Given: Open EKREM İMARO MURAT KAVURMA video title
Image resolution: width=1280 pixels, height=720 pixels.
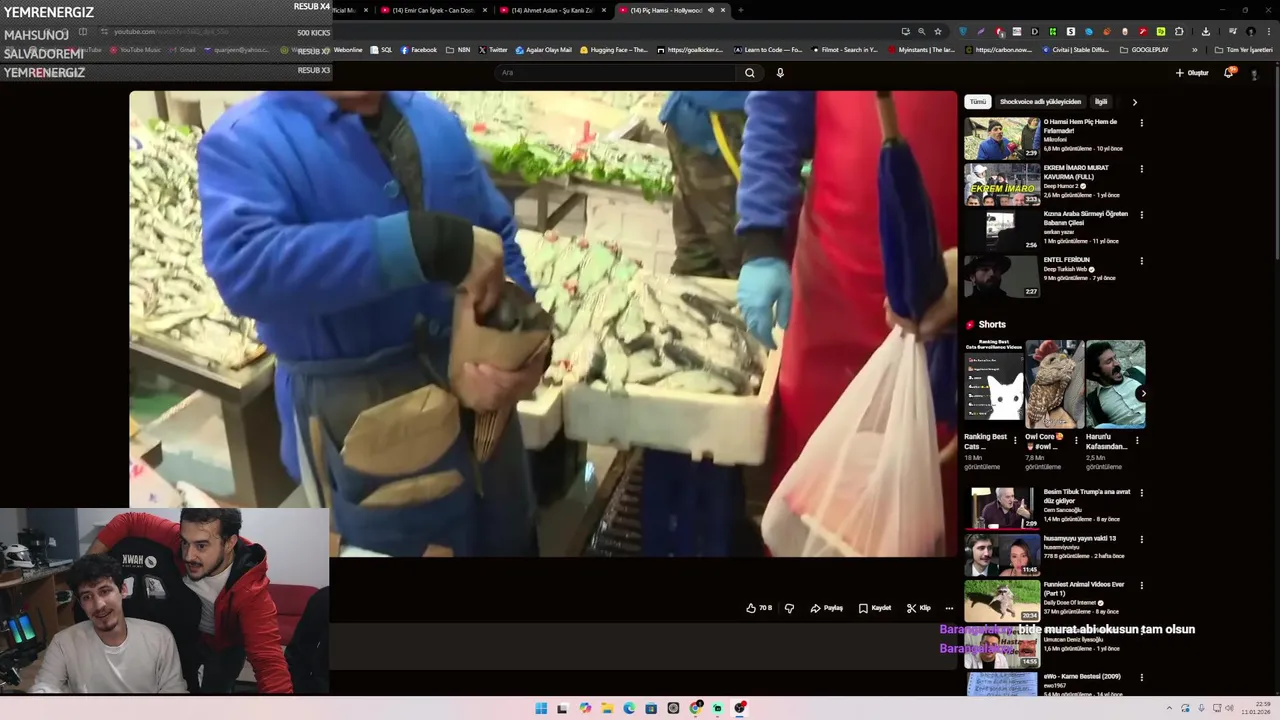Looking at the screenshot, I should tap(1076, 172).
